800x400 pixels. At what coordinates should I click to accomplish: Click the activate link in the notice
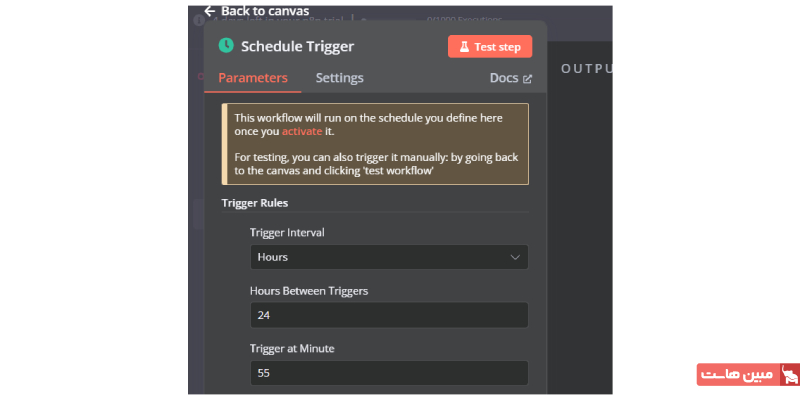pyautogui.click(x=302, y=131)
